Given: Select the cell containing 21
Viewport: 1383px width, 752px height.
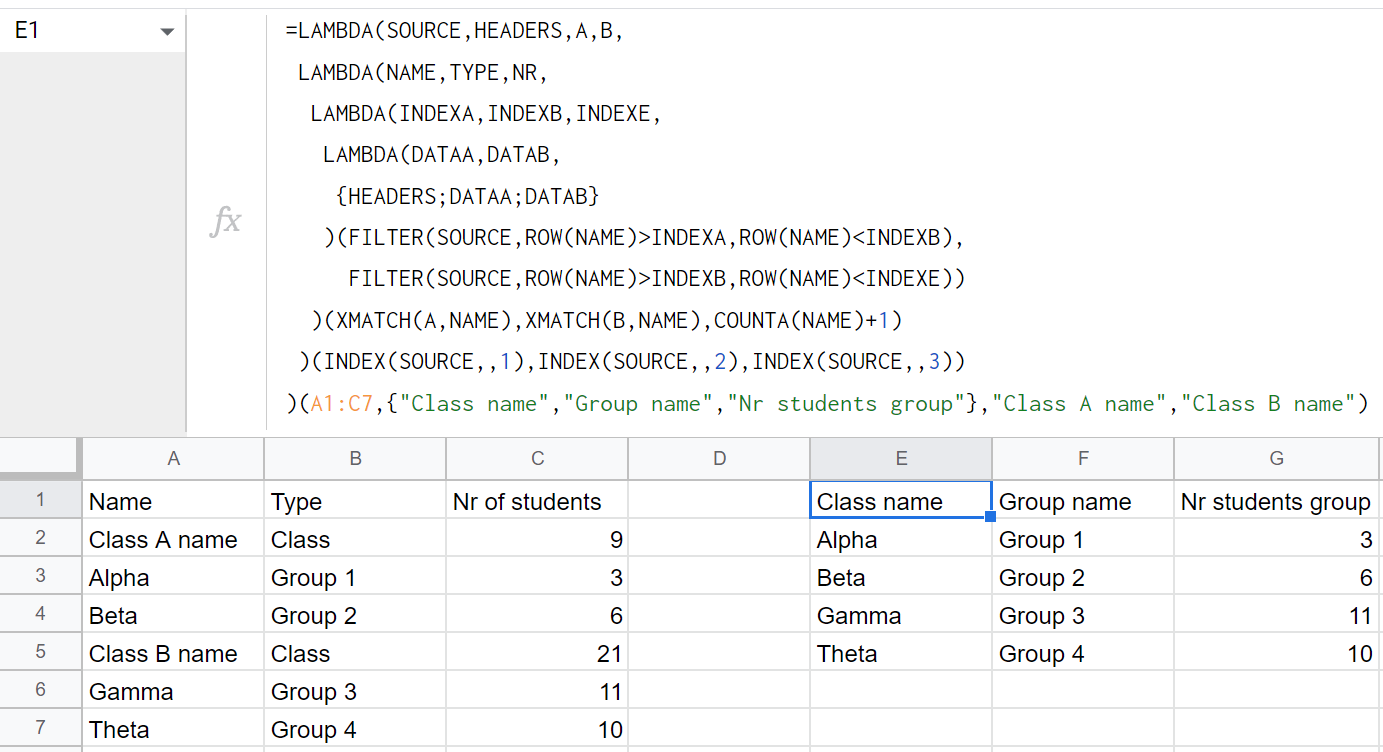Looking at the screenshot, I should [537, 653].
